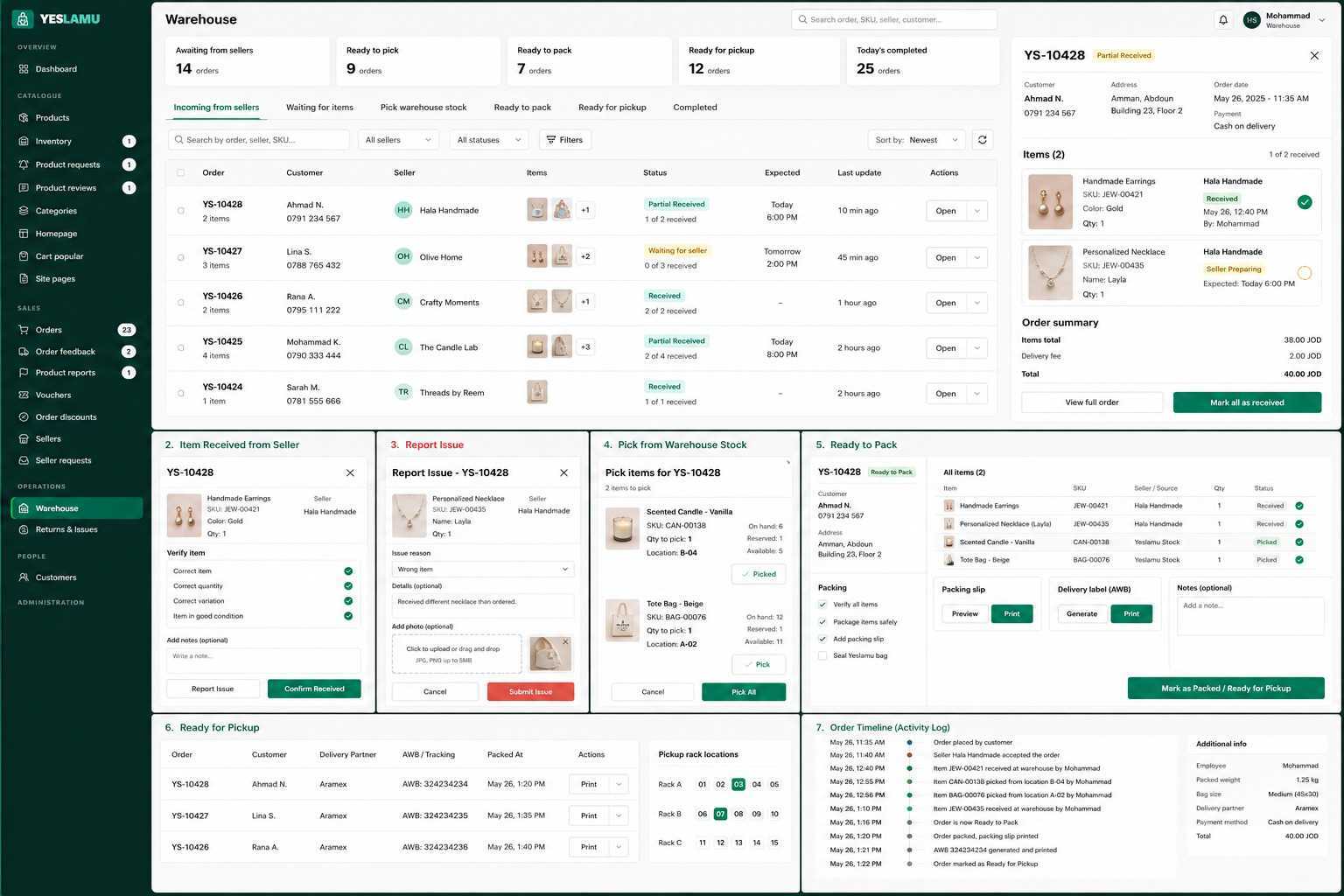The height and width of the screenshot is (896, 1344).
Task: Select the YS-10426 row checkbox
Action: 181,303
